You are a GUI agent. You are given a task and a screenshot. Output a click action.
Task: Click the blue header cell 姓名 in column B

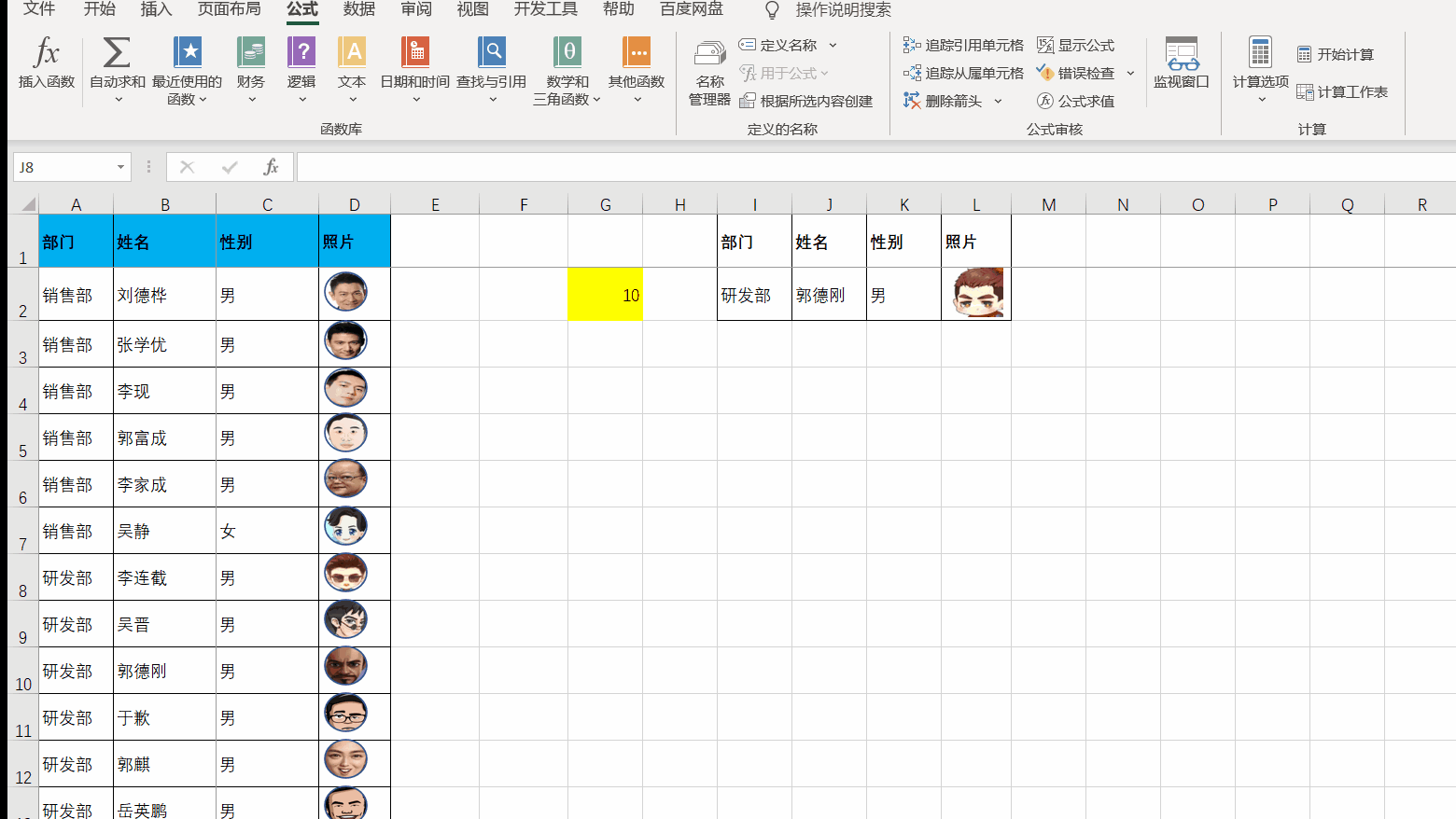coord(164,242)
